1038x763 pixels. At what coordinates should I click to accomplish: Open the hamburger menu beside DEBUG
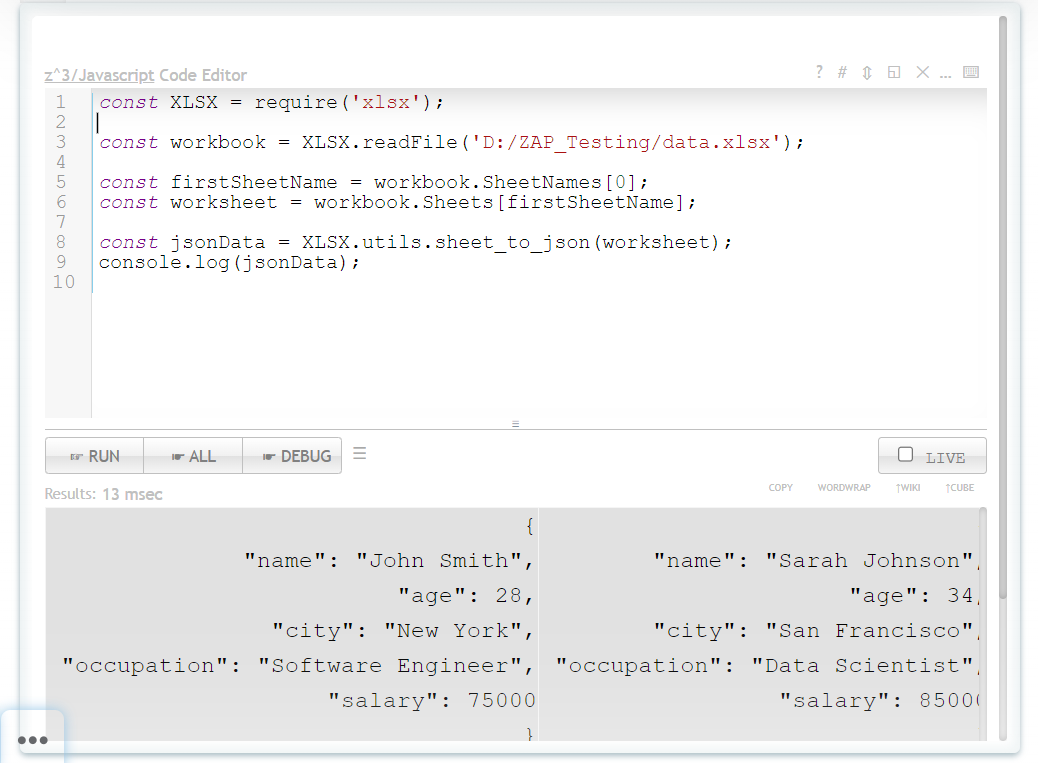(360, 454)
